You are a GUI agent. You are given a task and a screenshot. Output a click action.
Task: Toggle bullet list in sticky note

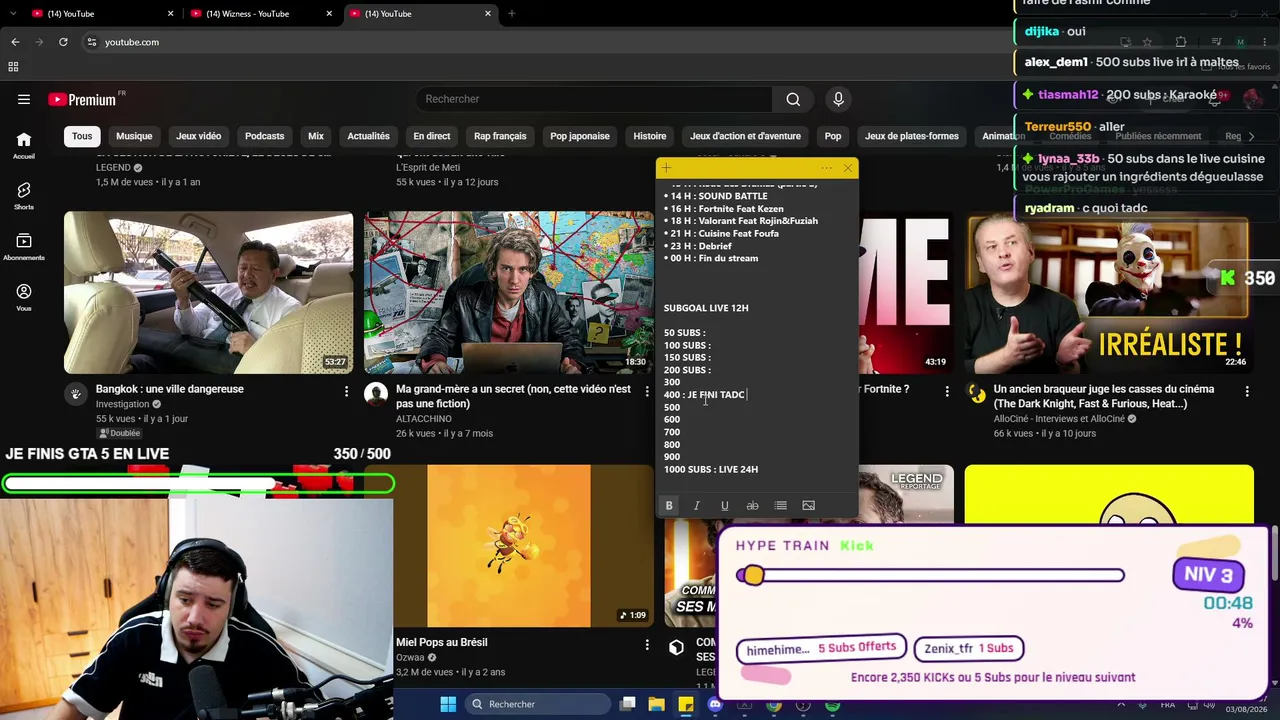tap(781, 505)
